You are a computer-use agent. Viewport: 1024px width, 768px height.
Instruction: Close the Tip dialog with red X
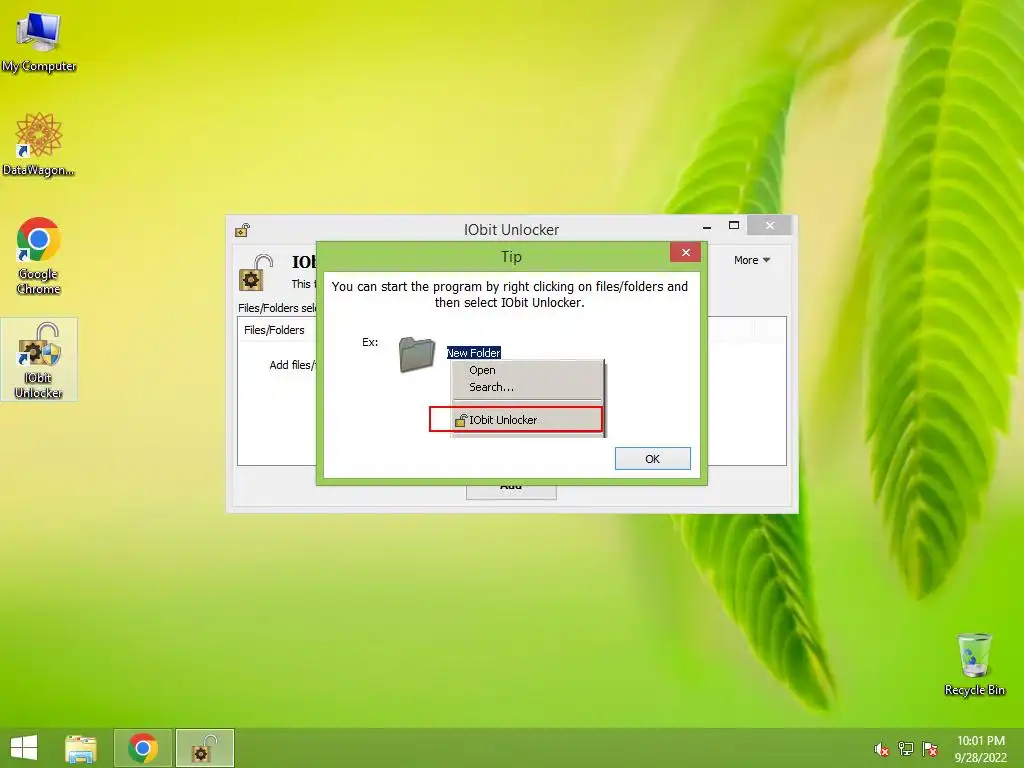(x=685, y=253)
